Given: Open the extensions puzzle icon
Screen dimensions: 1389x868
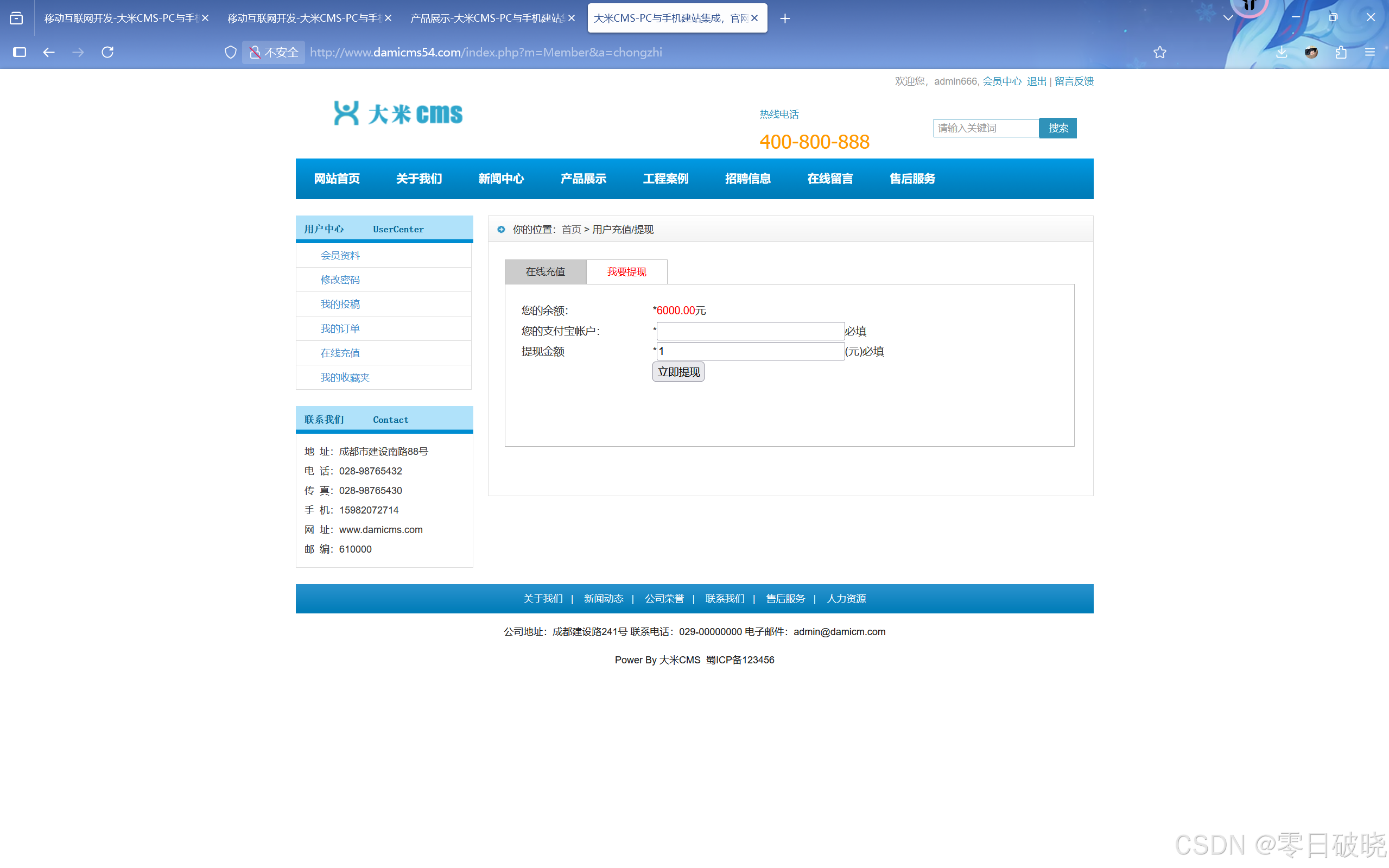Looking at the screenshot, I should [x=1340, y=52].
